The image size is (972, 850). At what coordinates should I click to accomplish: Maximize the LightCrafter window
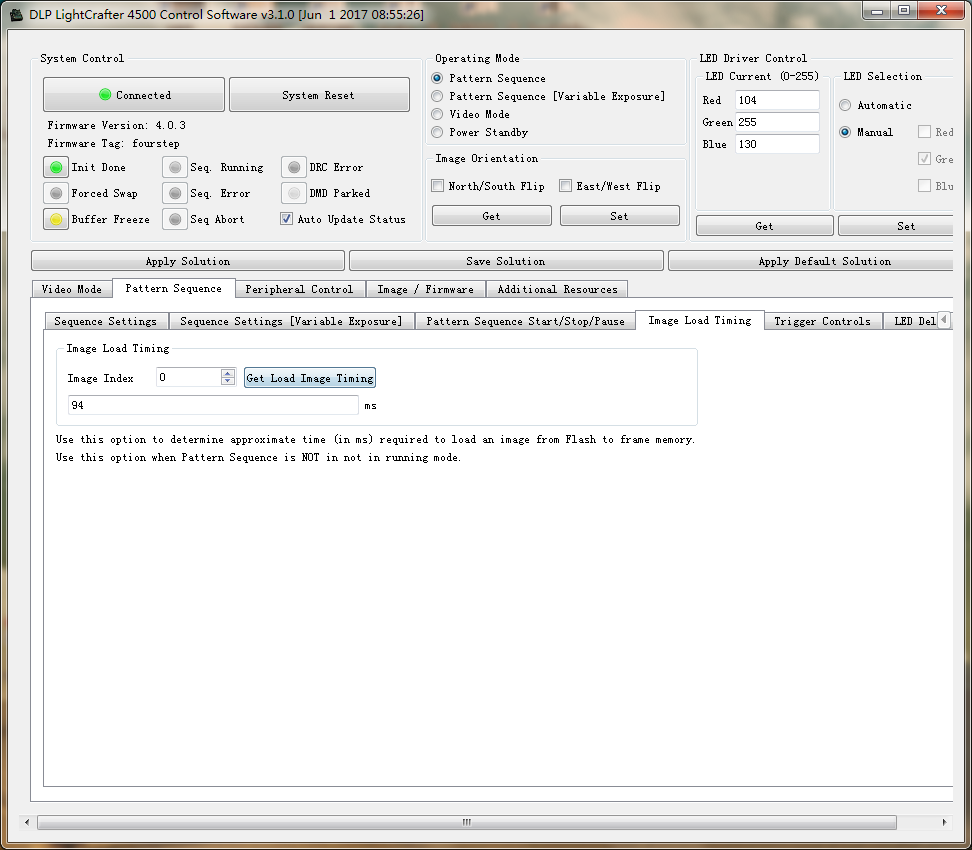pos(904,11)
